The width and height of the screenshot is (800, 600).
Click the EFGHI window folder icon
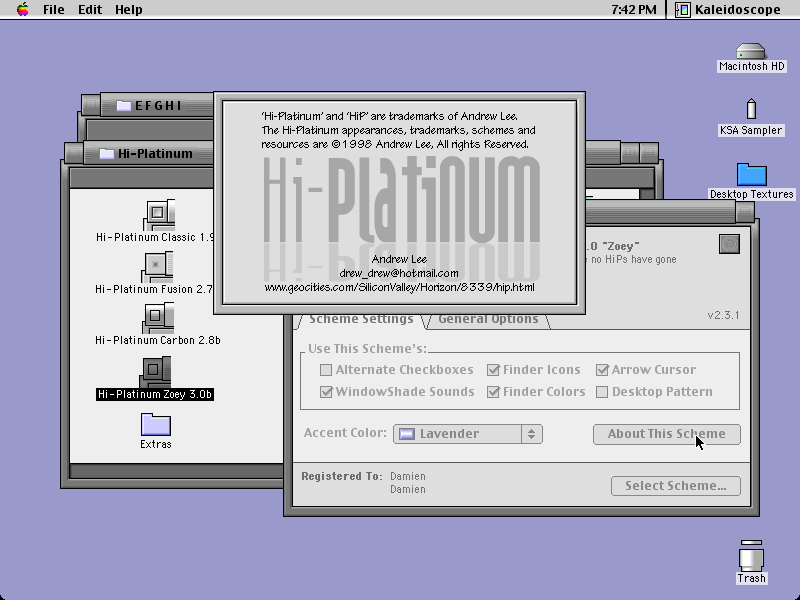[x=123, y=106]
